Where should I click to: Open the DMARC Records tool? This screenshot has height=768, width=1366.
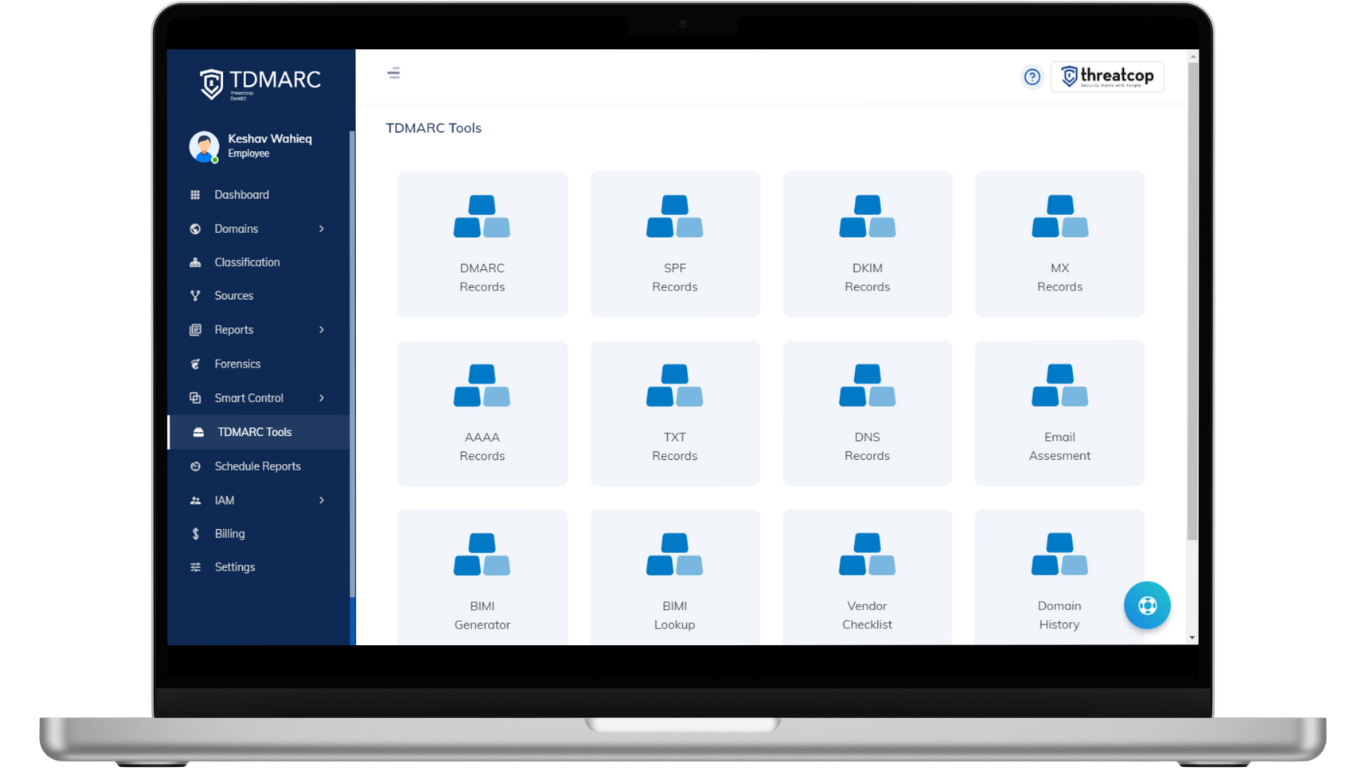coord(482,244)
